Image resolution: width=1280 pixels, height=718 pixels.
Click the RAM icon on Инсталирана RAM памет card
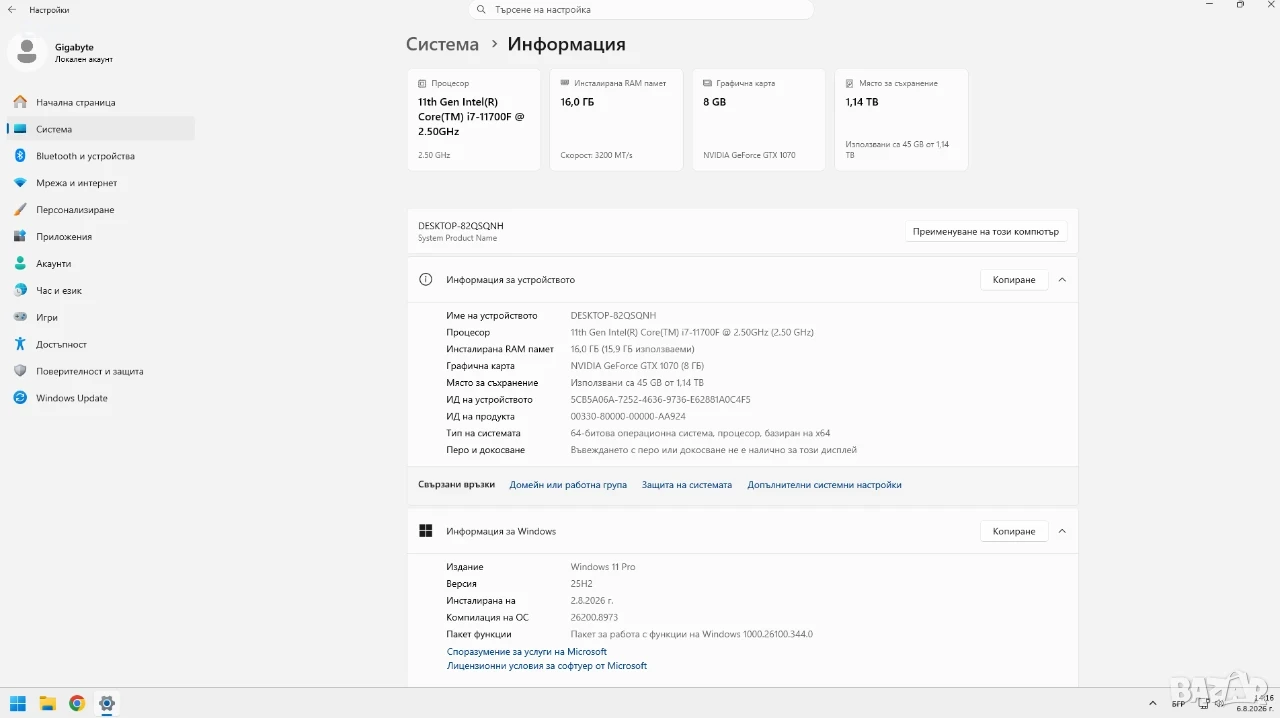[x=565, y=83]
